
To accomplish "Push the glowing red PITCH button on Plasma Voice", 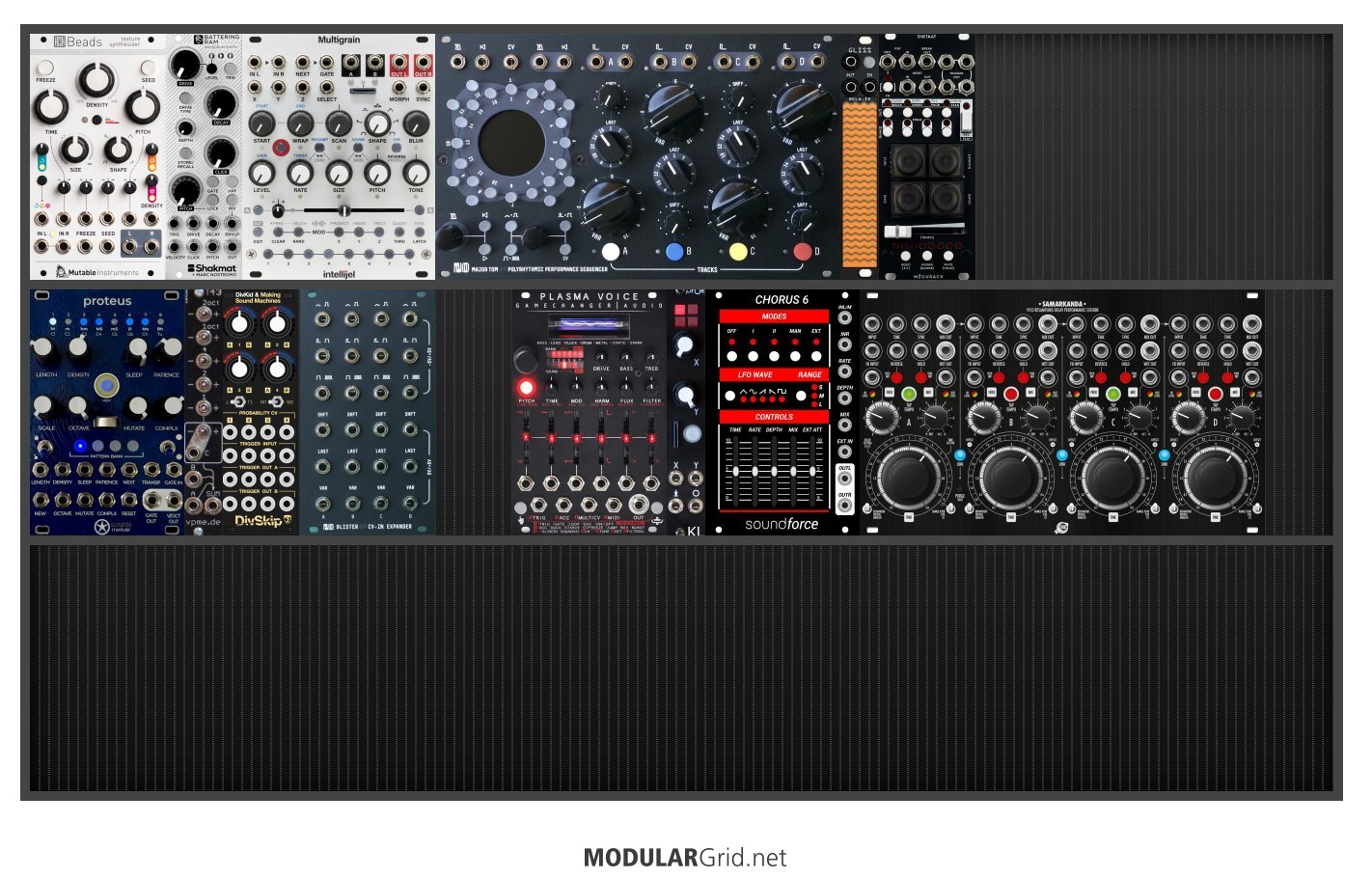I will click(527, 387).
